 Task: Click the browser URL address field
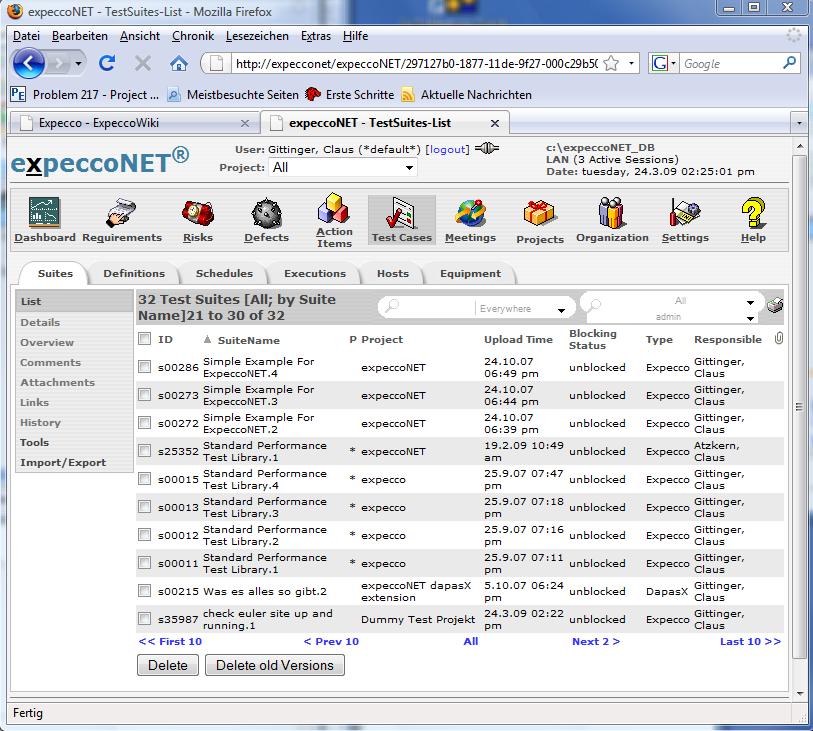(415, 64)
